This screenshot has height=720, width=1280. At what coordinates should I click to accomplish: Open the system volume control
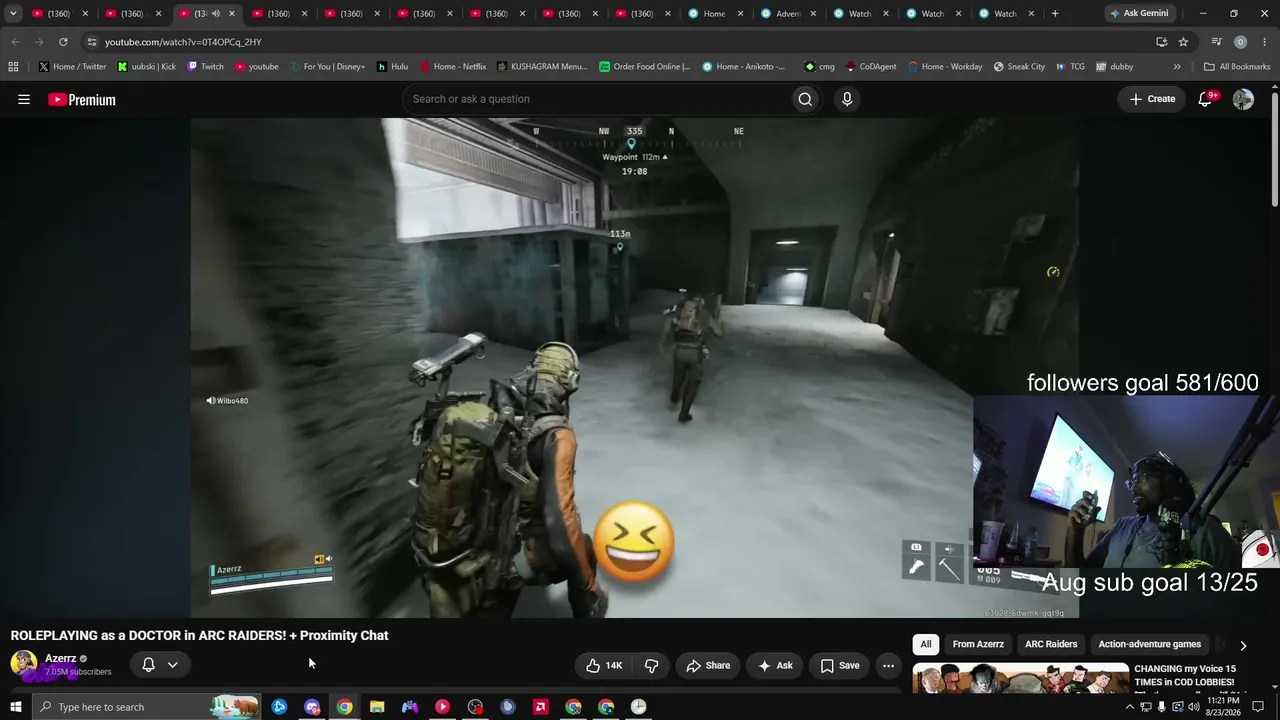click(1193, 707)
